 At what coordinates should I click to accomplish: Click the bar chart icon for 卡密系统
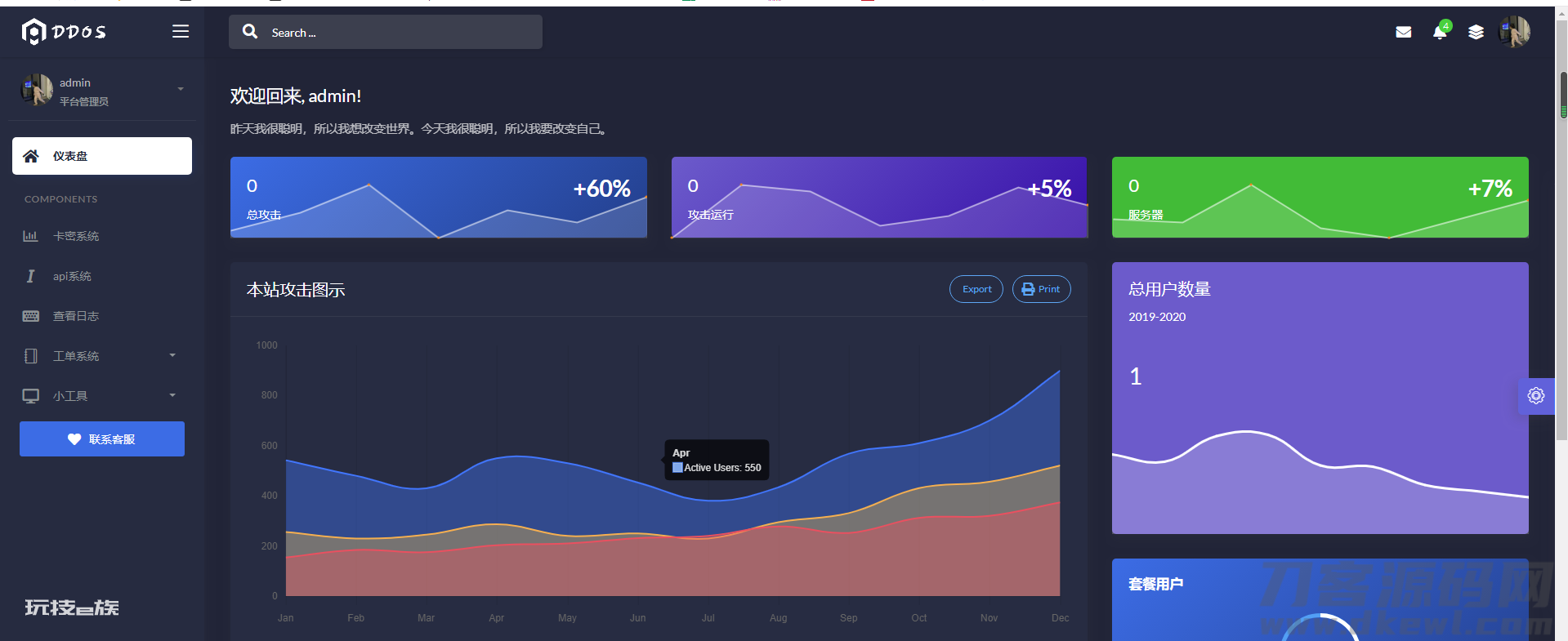[30, 236]
